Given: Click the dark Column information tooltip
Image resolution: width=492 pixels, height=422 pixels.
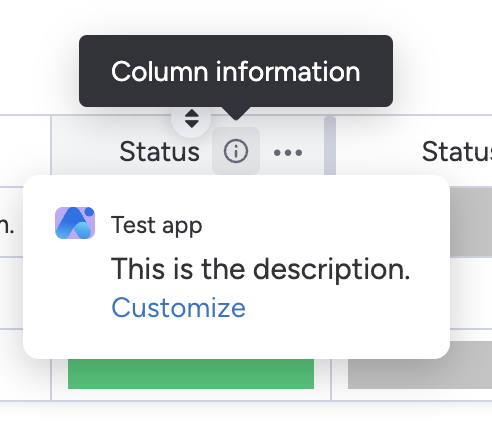Looking at the screenshot, I should [x=236, y=71].
